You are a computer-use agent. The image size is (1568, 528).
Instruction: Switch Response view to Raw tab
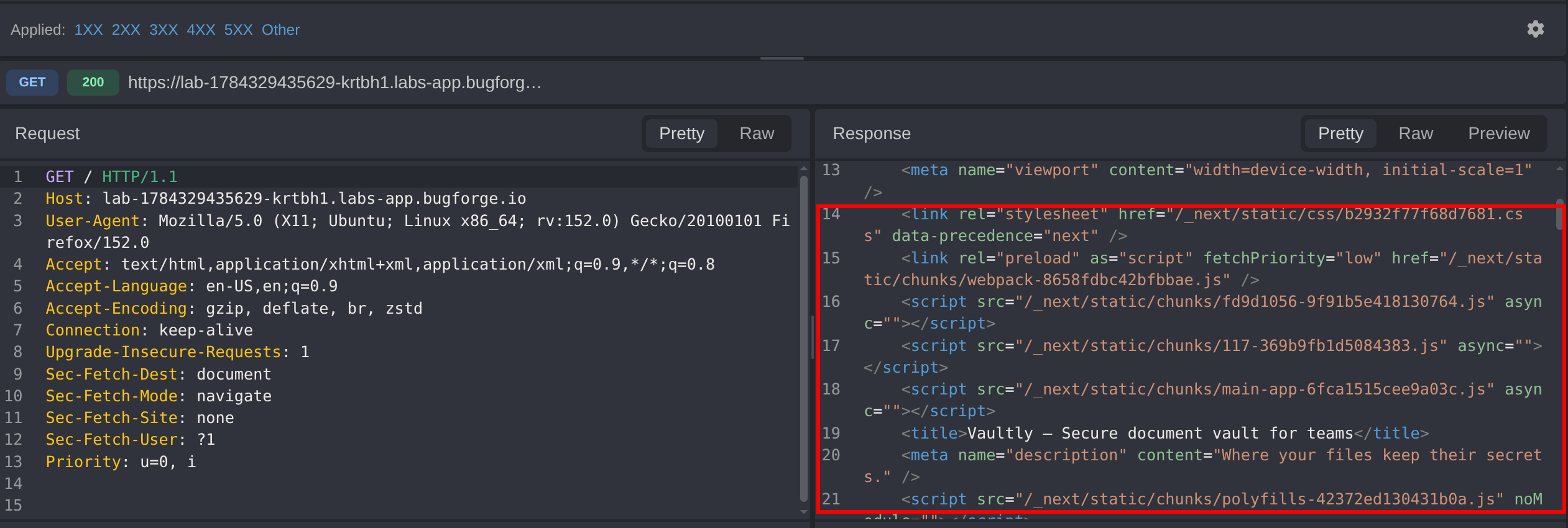1416,134
